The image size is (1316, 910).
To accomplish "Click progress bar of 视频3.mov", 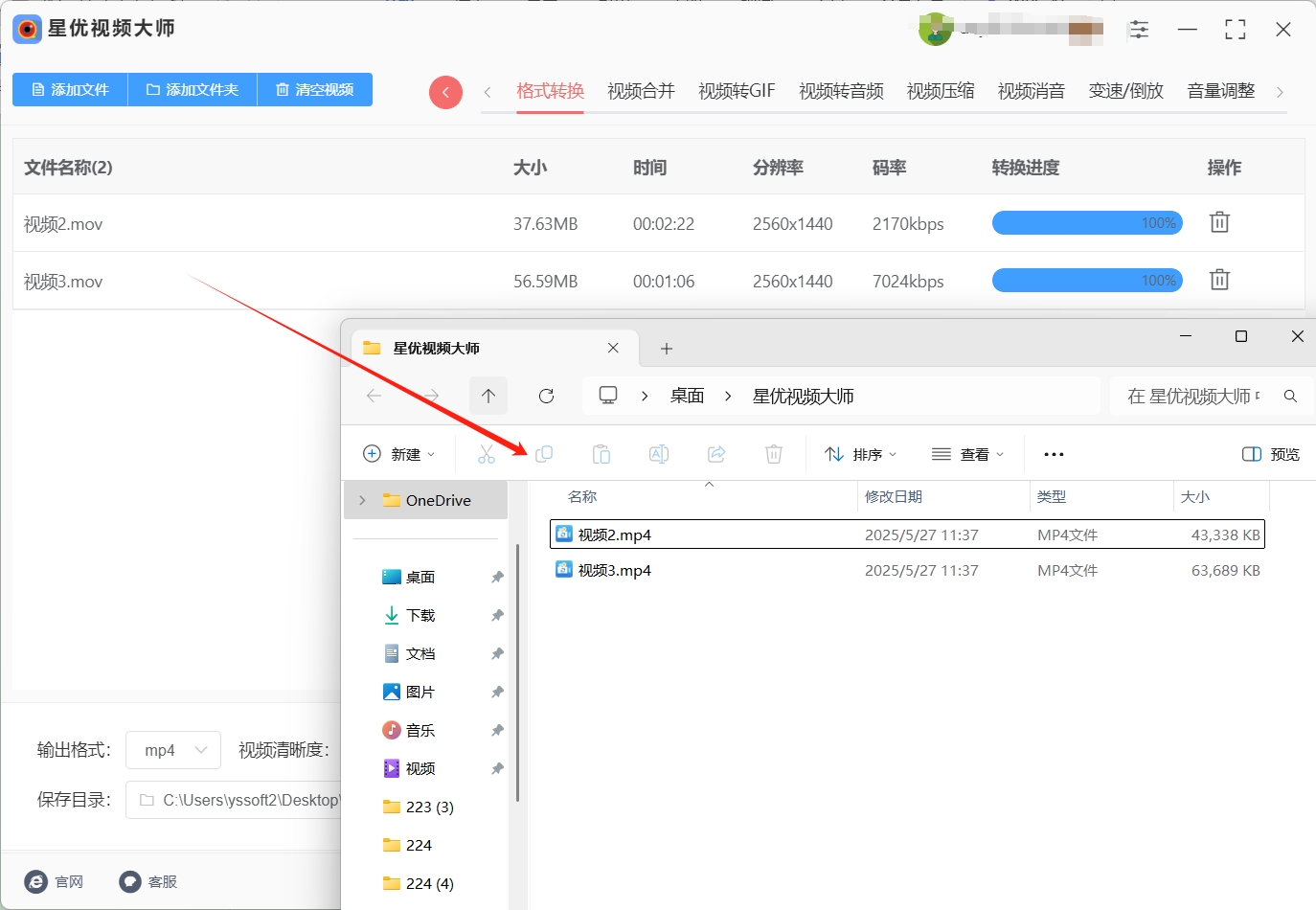I will pyautogui.click(x=1087, y=281).
